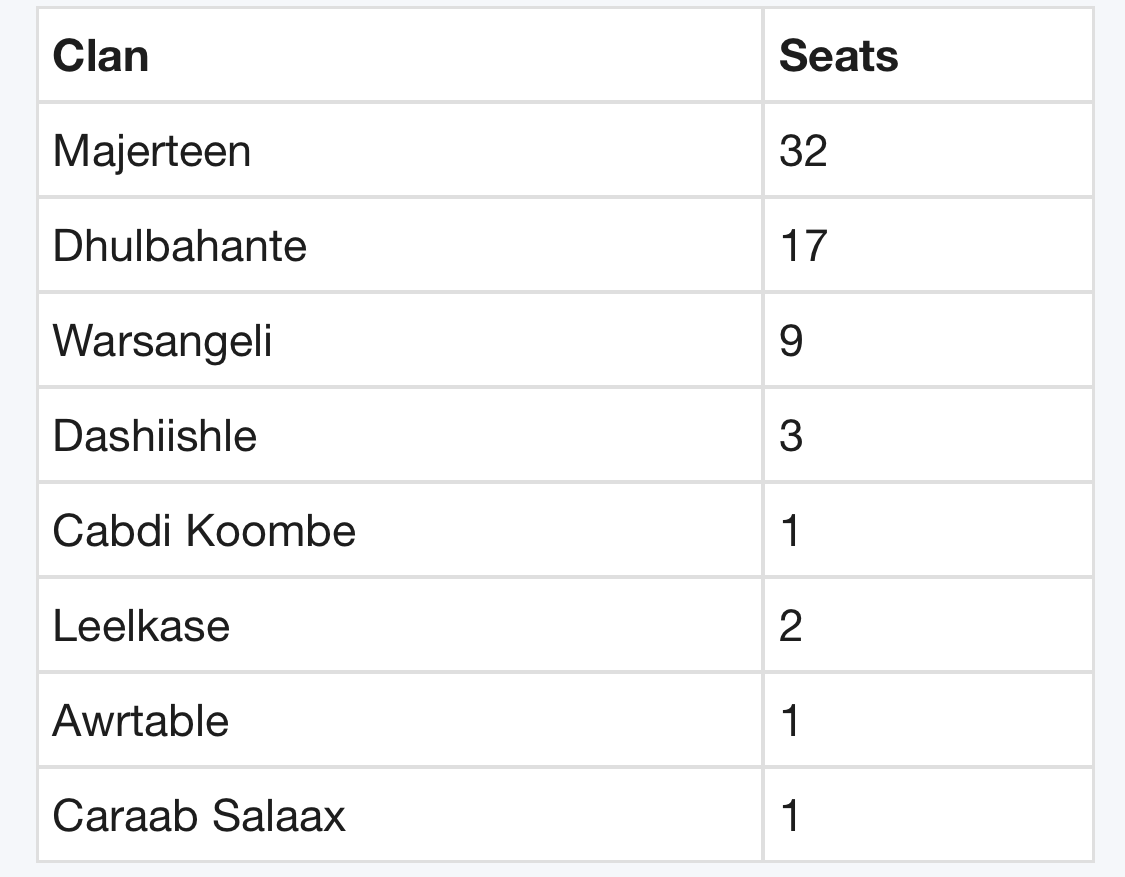This screenshot has height=877, width=1125.
Task: Select the Caraab Salaax clan cell
Action: (x=199, y=816)
